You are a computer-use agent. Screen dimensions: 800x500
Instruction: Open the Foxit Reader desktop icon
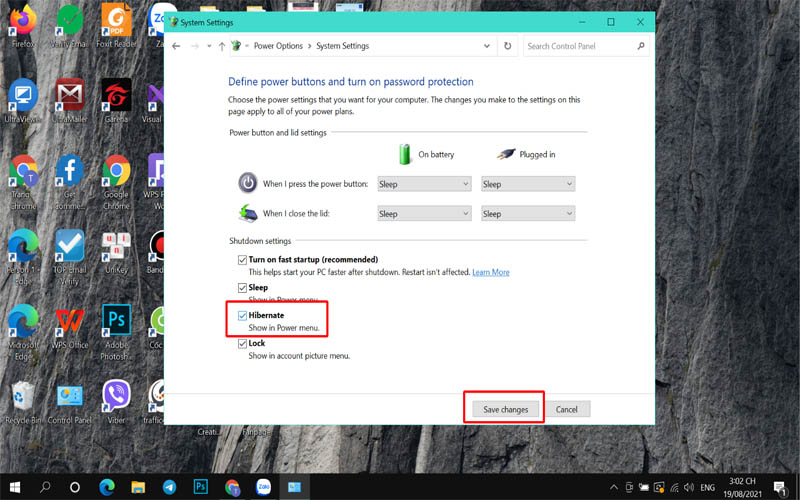(116, 26)
